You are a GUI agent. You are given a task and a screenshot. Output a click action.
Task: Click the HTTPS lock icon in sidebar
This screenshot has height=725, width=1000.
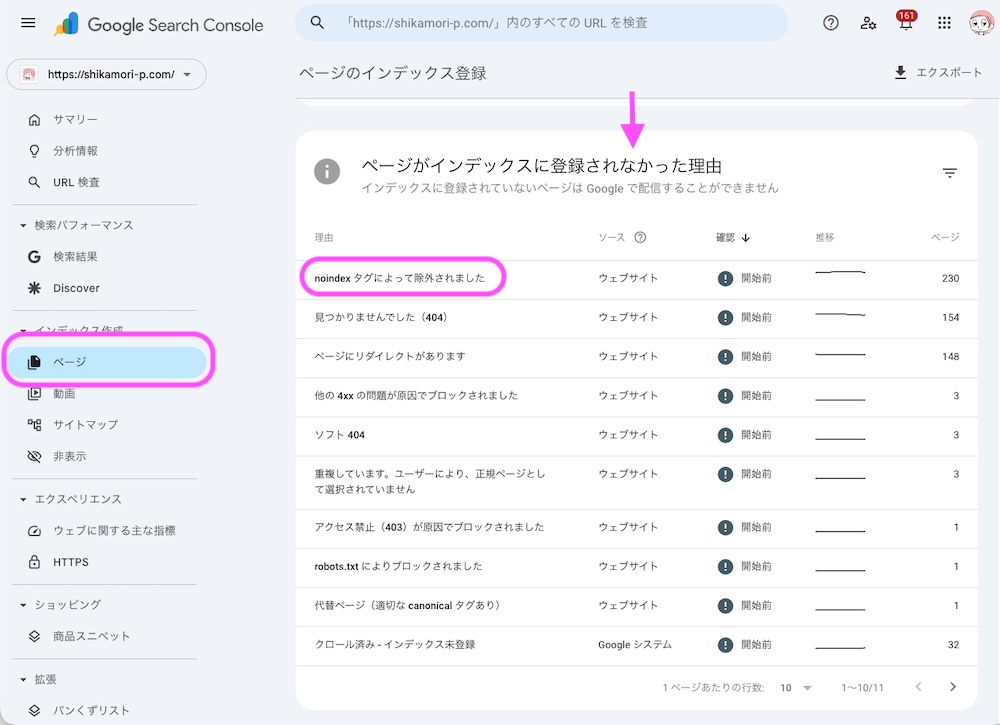coord(34,561)
